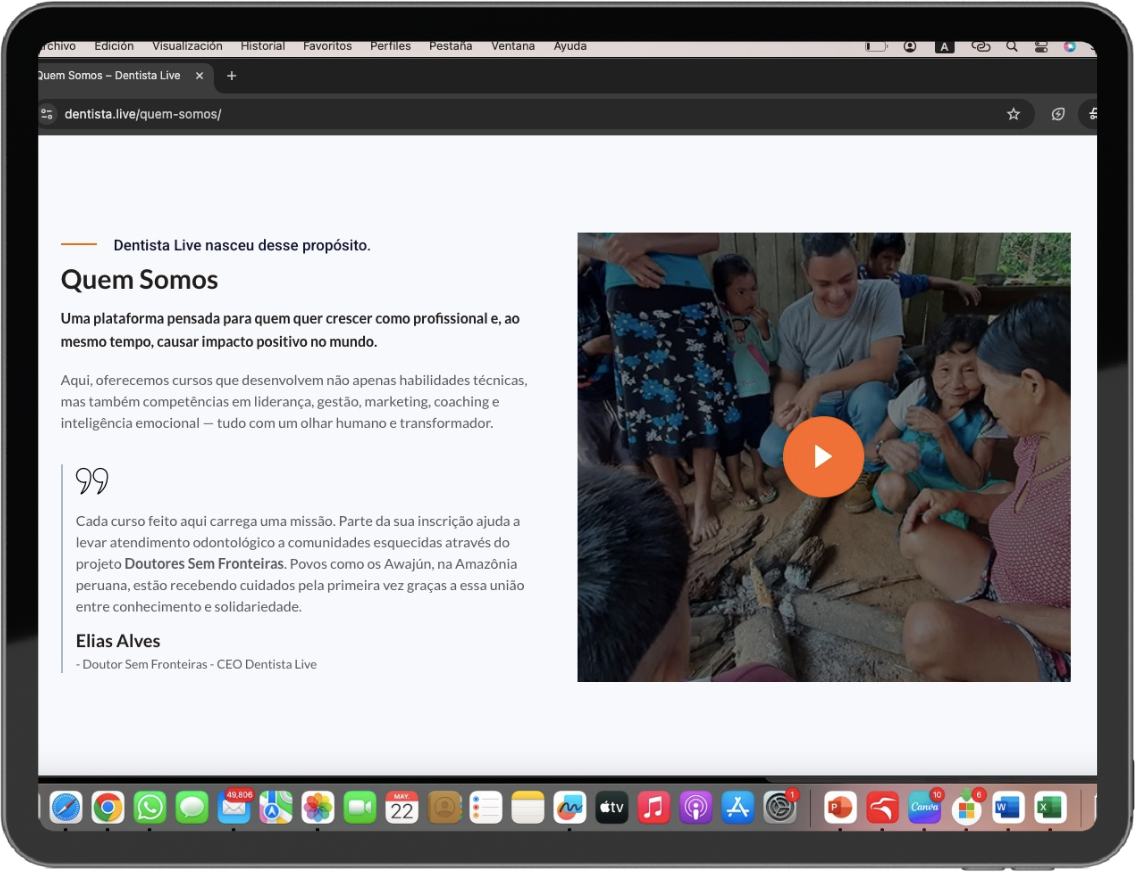Open Apple TV from the dock
The height and width of the screenshot is (872, 1140).
tap(611, 807)
